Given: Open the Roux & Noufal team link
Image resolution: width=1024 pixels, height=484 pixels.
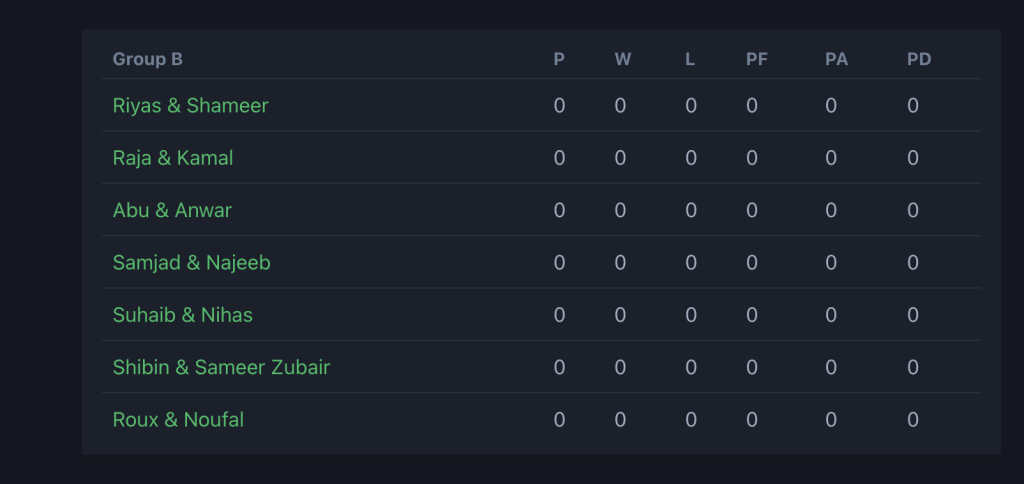Looking at the screenshot, I should click(178, 420).
